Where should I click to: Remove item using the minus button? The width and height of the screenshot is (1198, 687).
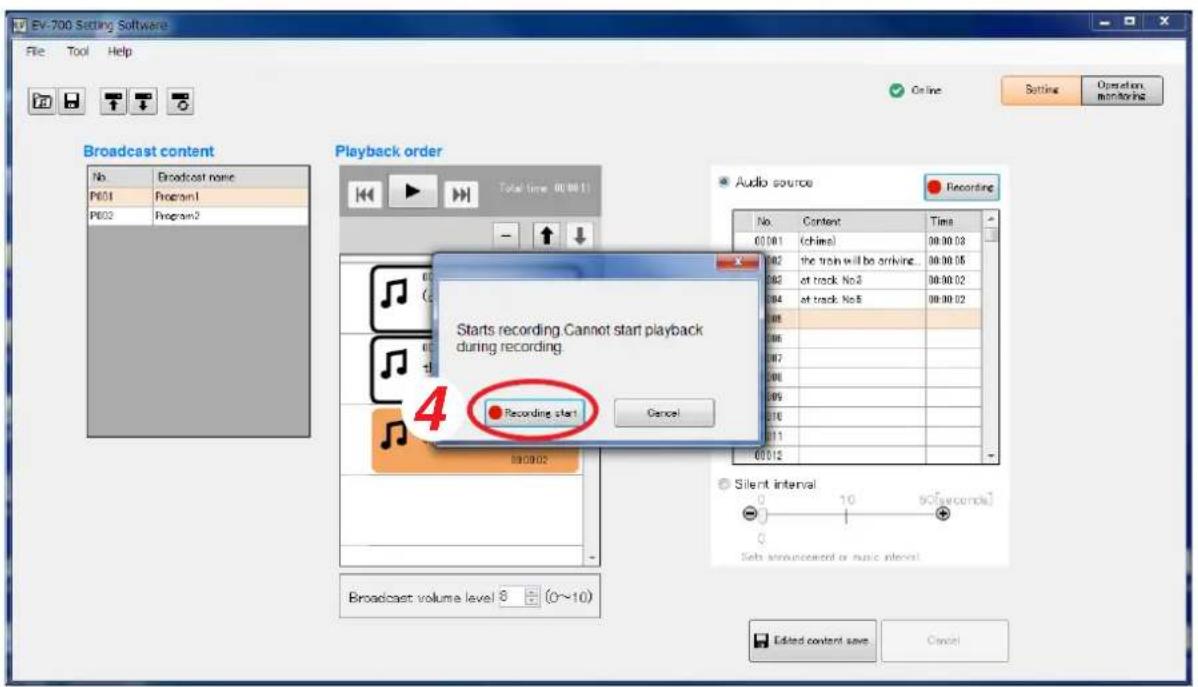click(x=505, y=235)
